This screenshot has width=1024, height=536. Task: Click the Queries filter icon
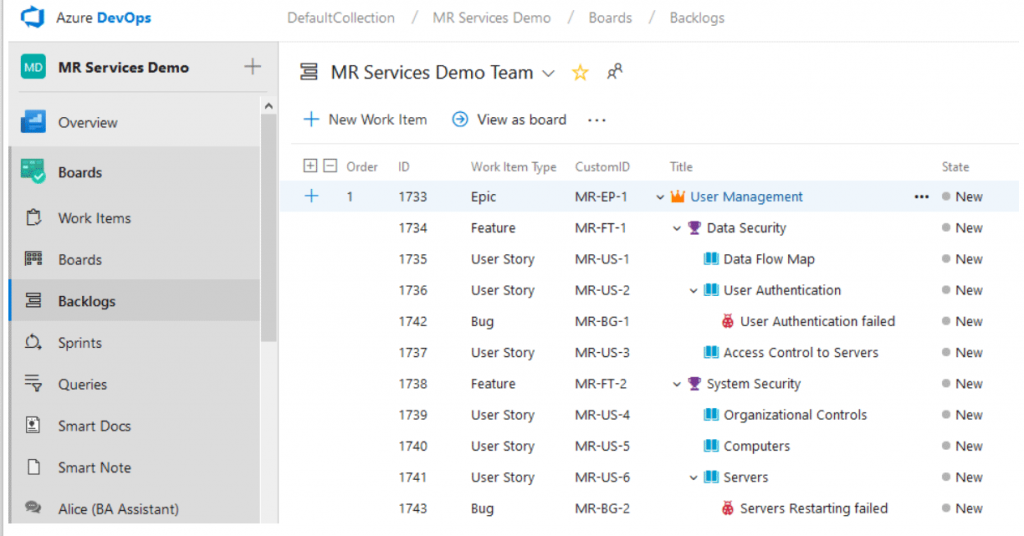point(33,383)
